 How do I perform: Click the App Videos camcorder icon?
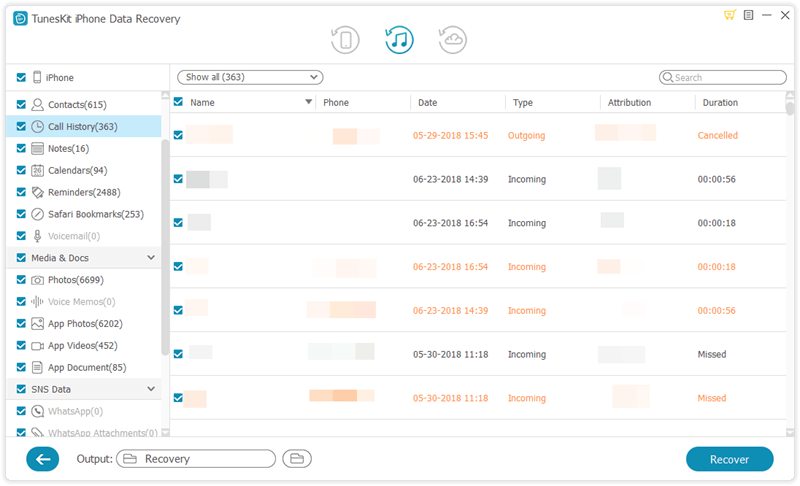point(37,346)
